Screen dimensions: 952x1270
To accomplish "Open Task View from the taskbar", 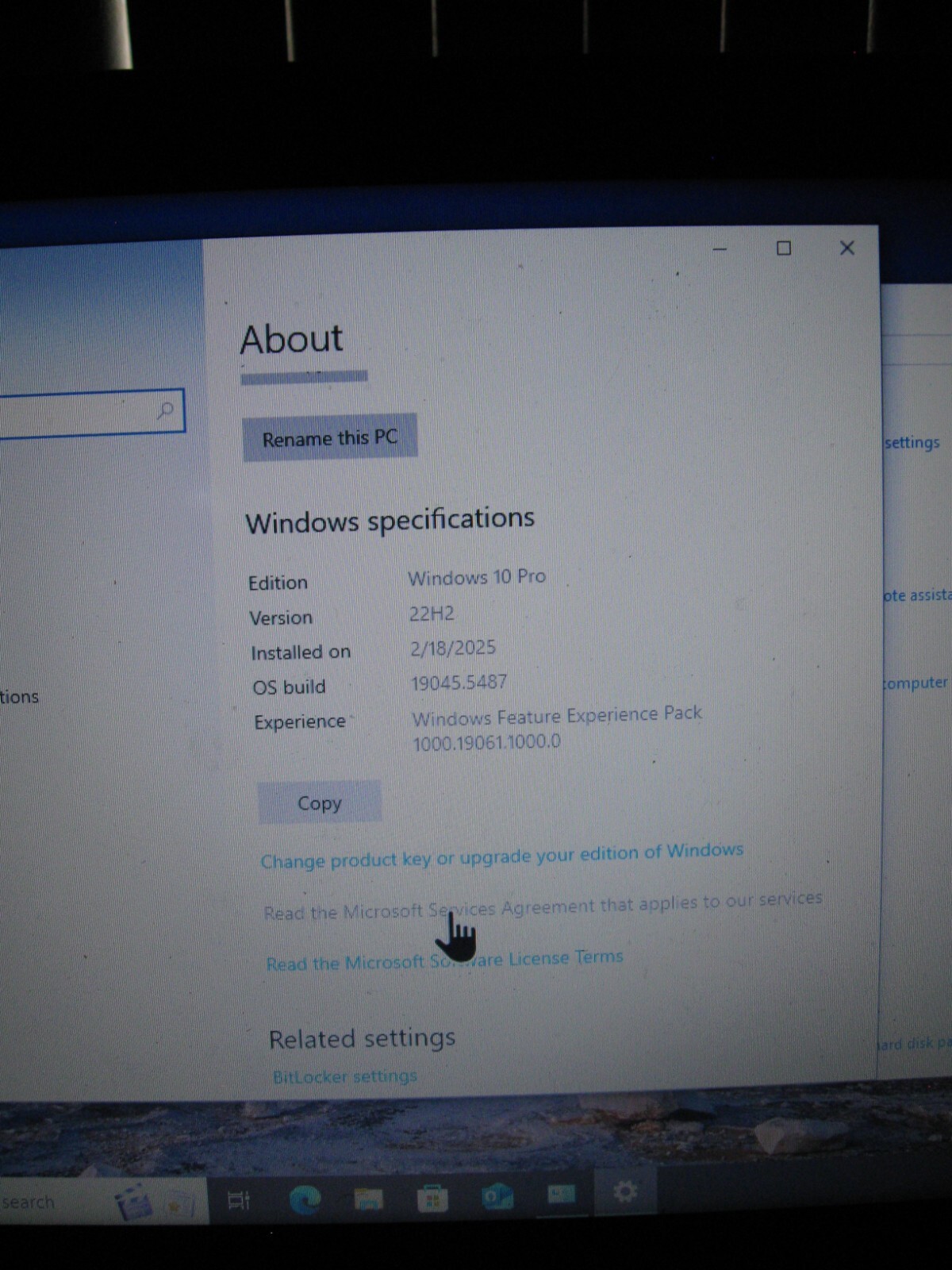I will [x=239, y=1200].
